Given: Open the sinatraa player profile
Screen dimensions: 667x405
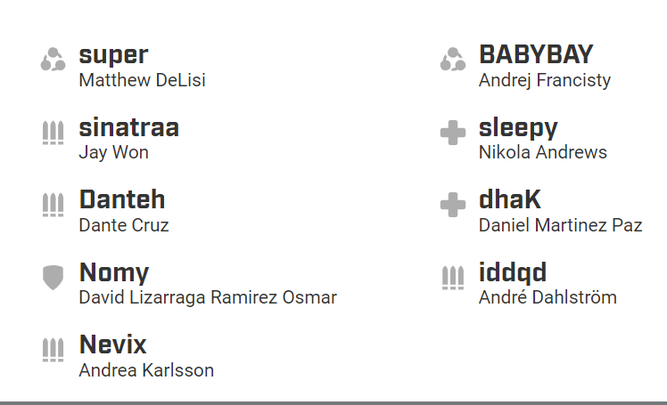Looking at the screenshot, I should tap(129, 127).
